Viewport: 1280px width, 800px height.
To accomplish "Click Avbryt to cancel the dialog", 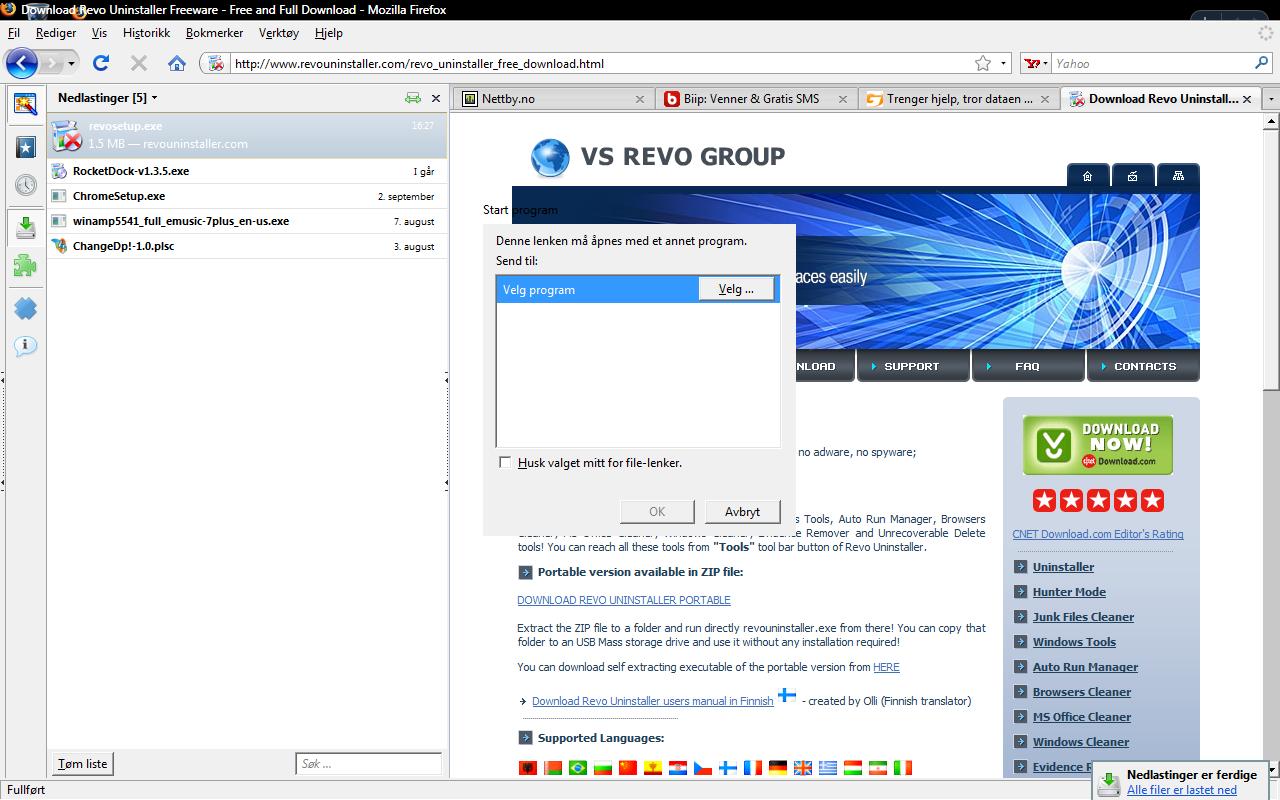I will coord(742,511).
